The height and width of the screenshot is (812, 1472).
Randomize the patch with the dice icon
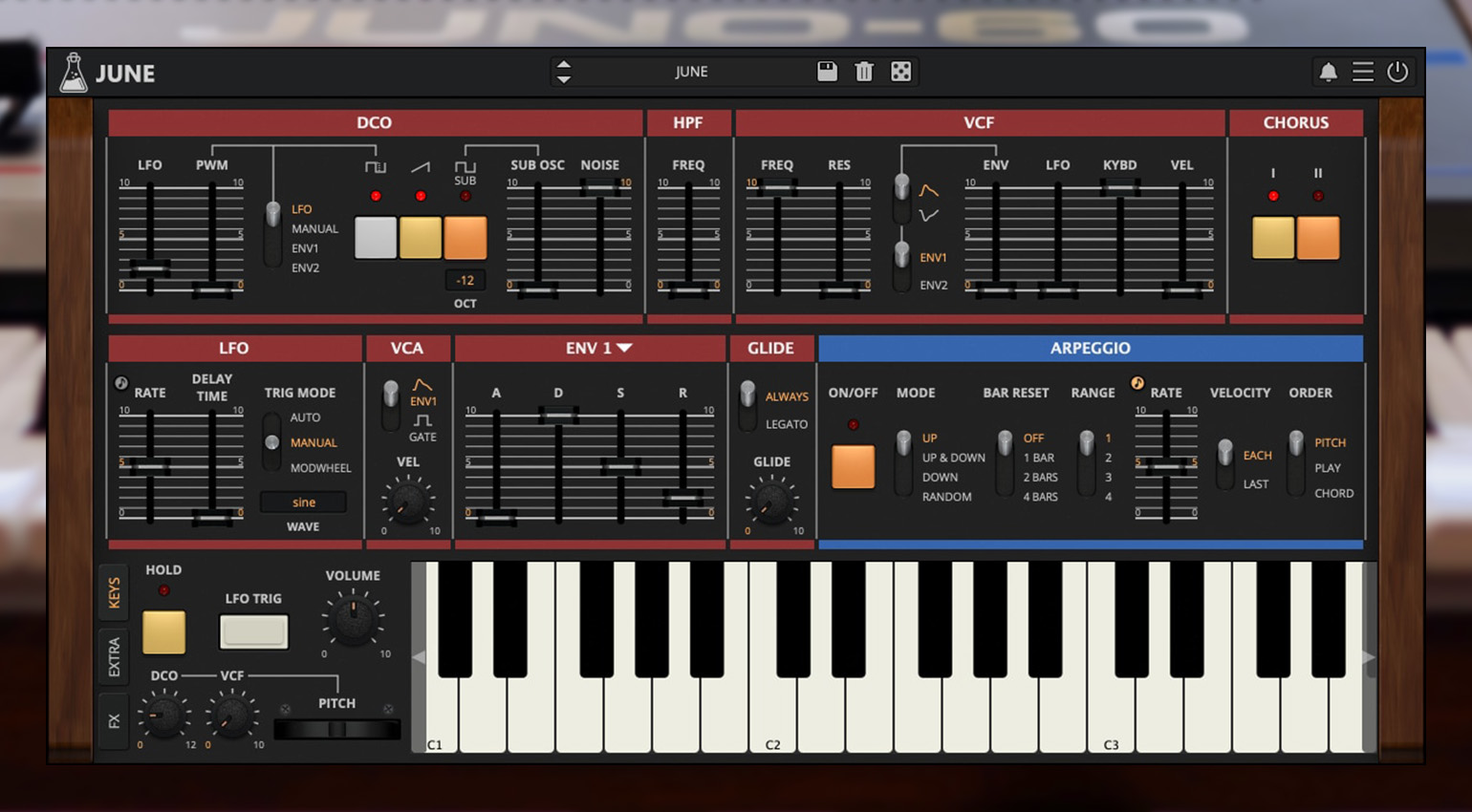pos(900,72)
